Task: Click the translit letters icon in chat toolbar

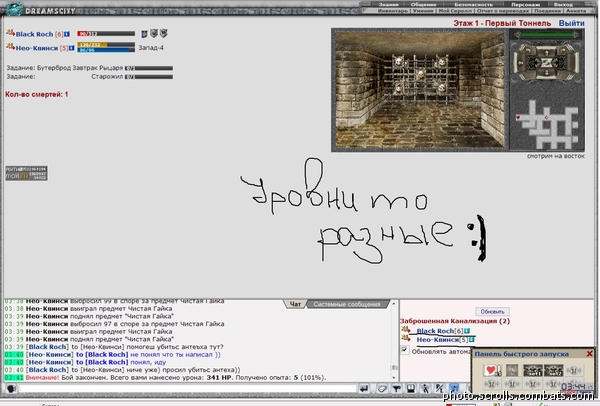Action: point(440,389)
